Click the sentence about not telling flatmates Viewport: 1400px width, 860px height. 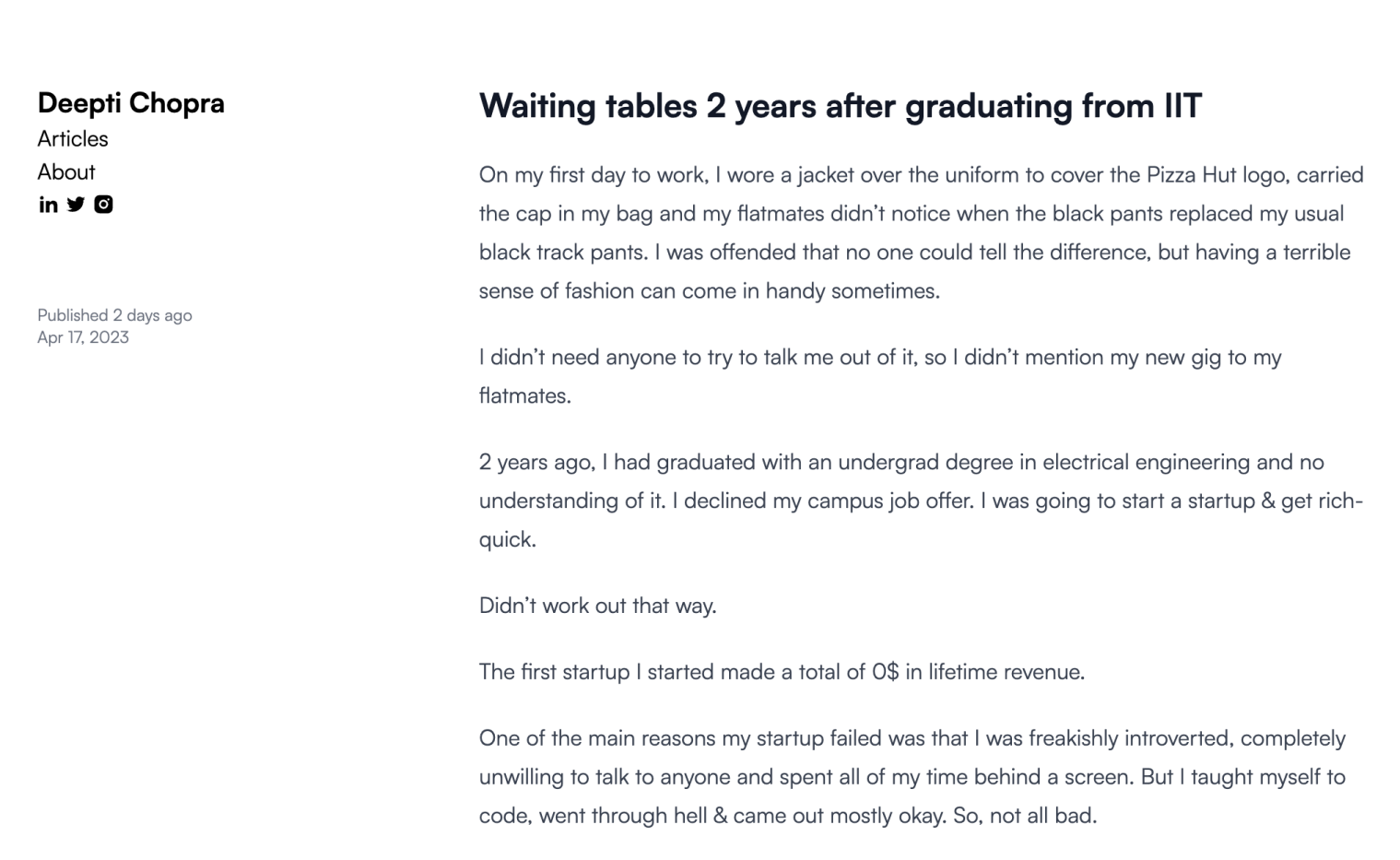click(x=880, y=376)
